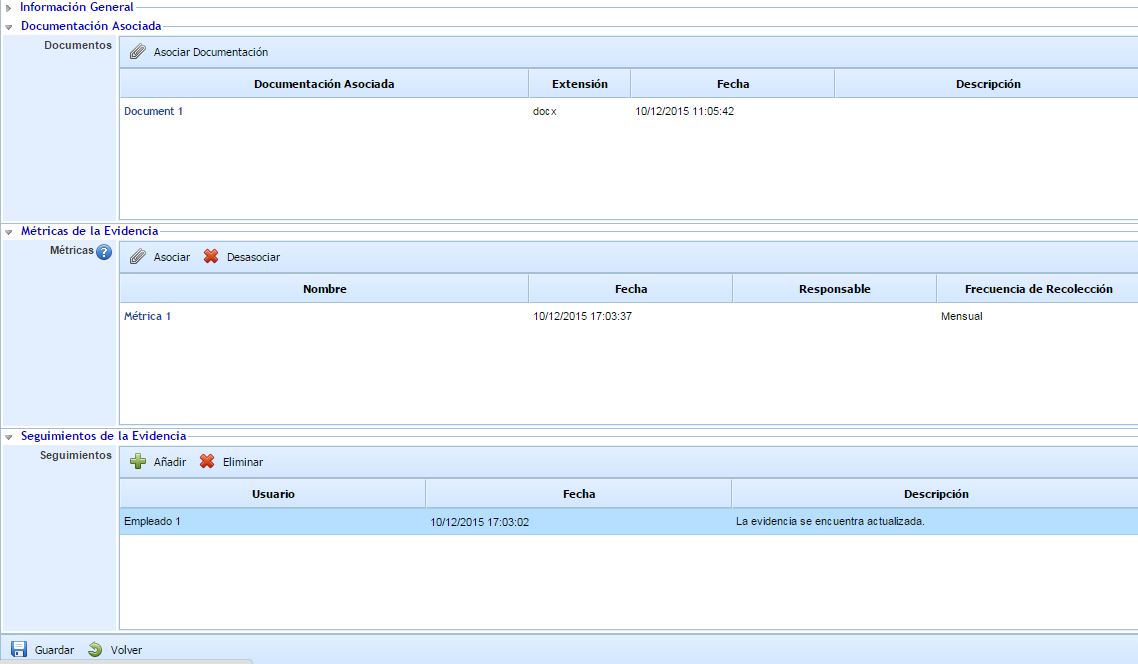Sort metrics by Frecuencia de Recolección header
The width and height of the screenshot is (1138, 664).
[1037, 289]
